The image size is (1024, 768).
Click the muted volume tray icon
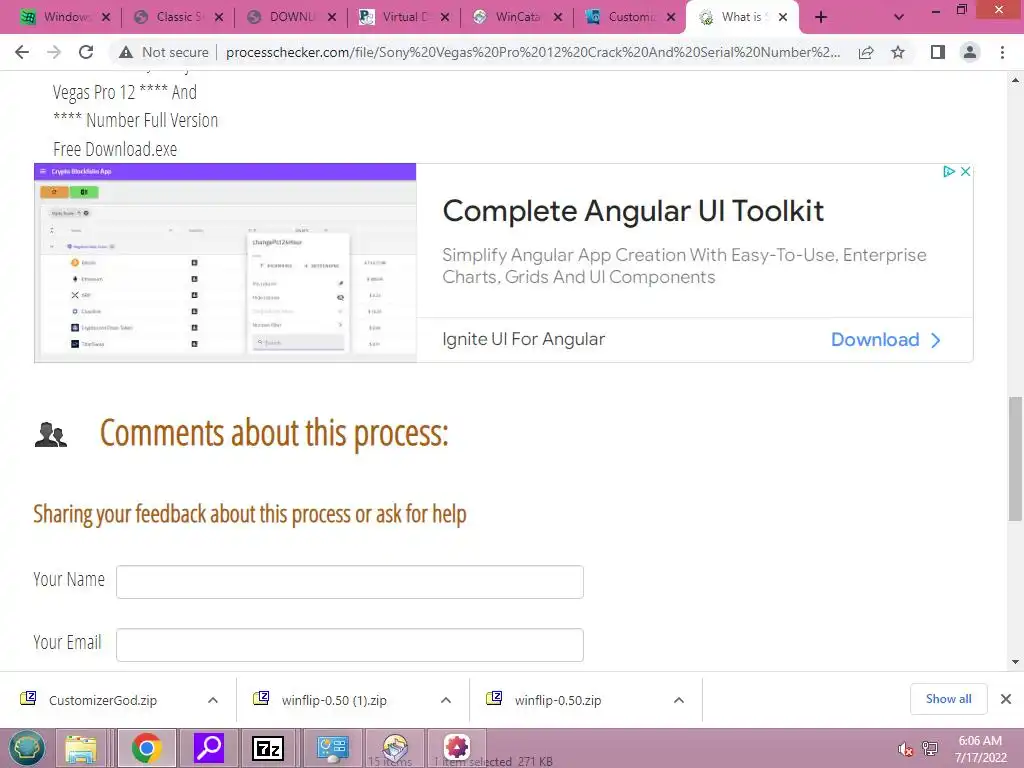click(x=905, y=749)
